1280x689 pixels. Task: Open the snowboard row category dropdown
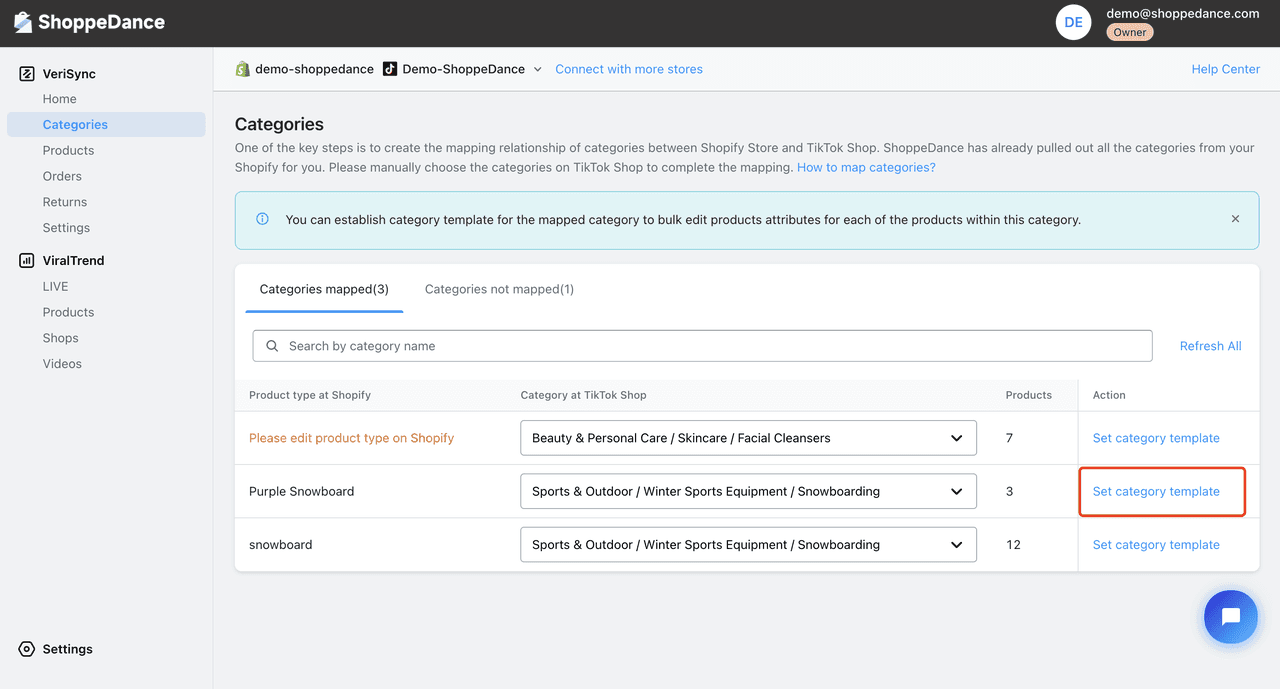click(748, 545)
